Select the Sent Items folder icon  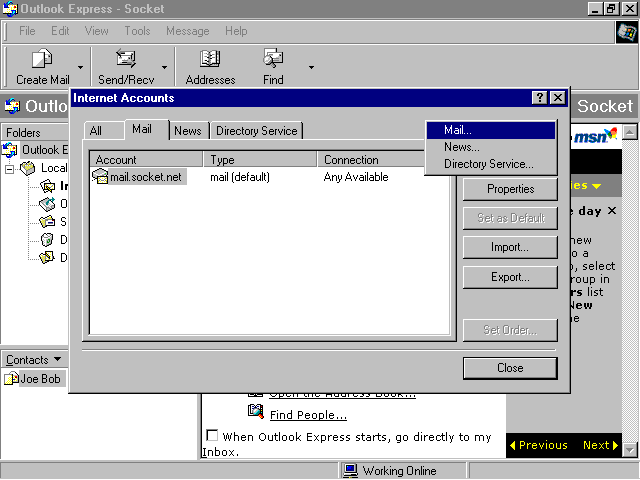click(47, 222)
